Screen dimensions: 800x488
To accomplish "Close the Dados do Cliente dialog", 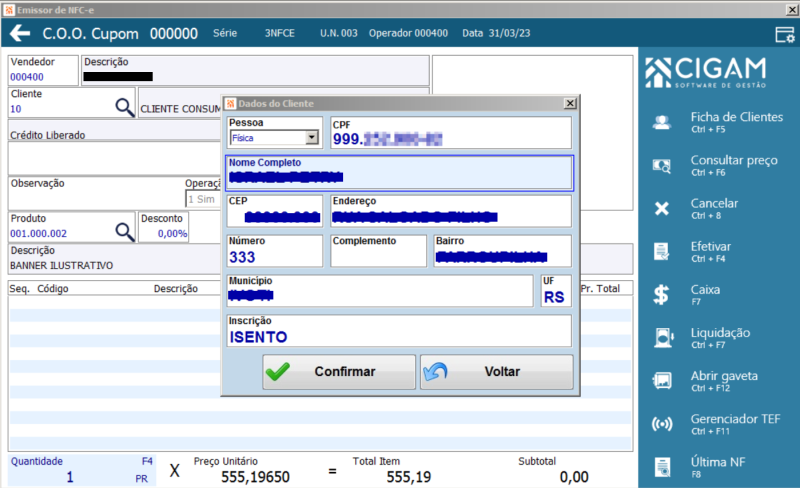I will click(x=570, y=103).
